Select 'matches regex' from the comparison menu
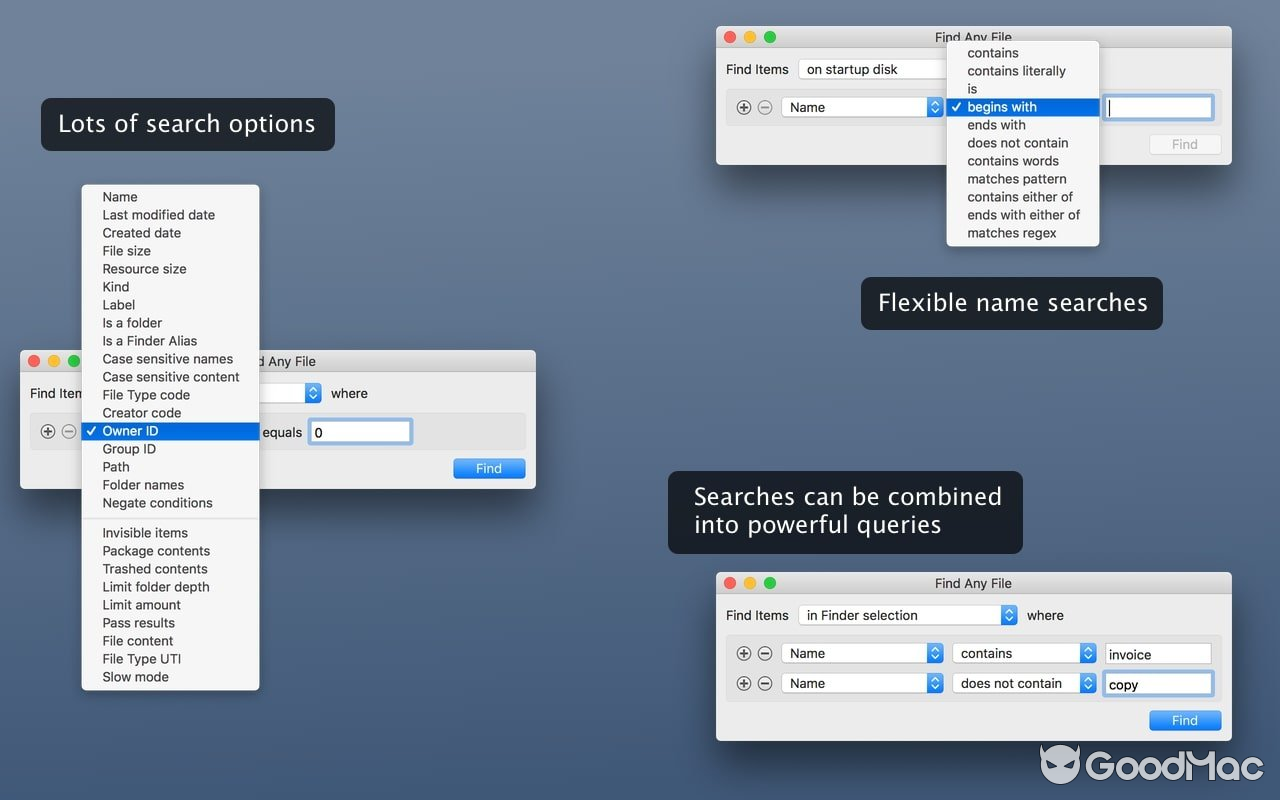1280x800 pixels. (x=1010, y=232)
